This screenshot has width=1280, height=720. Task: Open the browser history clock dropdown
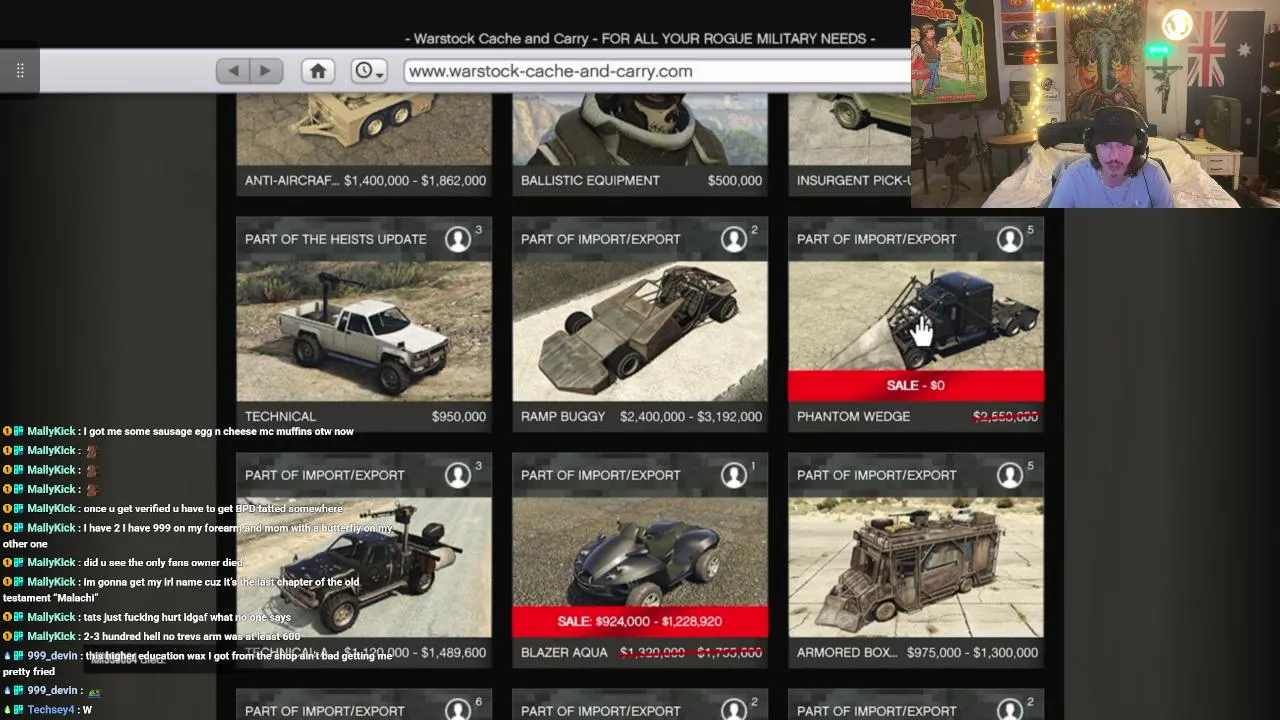point(369,71)
